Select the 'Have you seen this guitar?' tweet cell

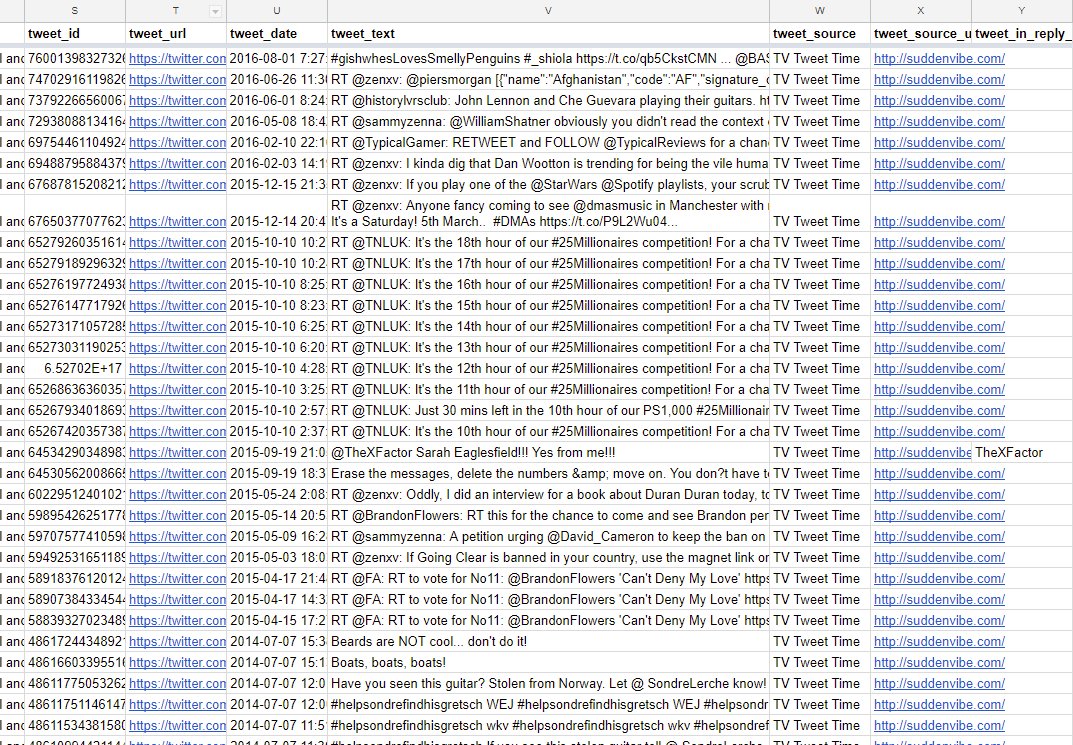pos(548,683)
